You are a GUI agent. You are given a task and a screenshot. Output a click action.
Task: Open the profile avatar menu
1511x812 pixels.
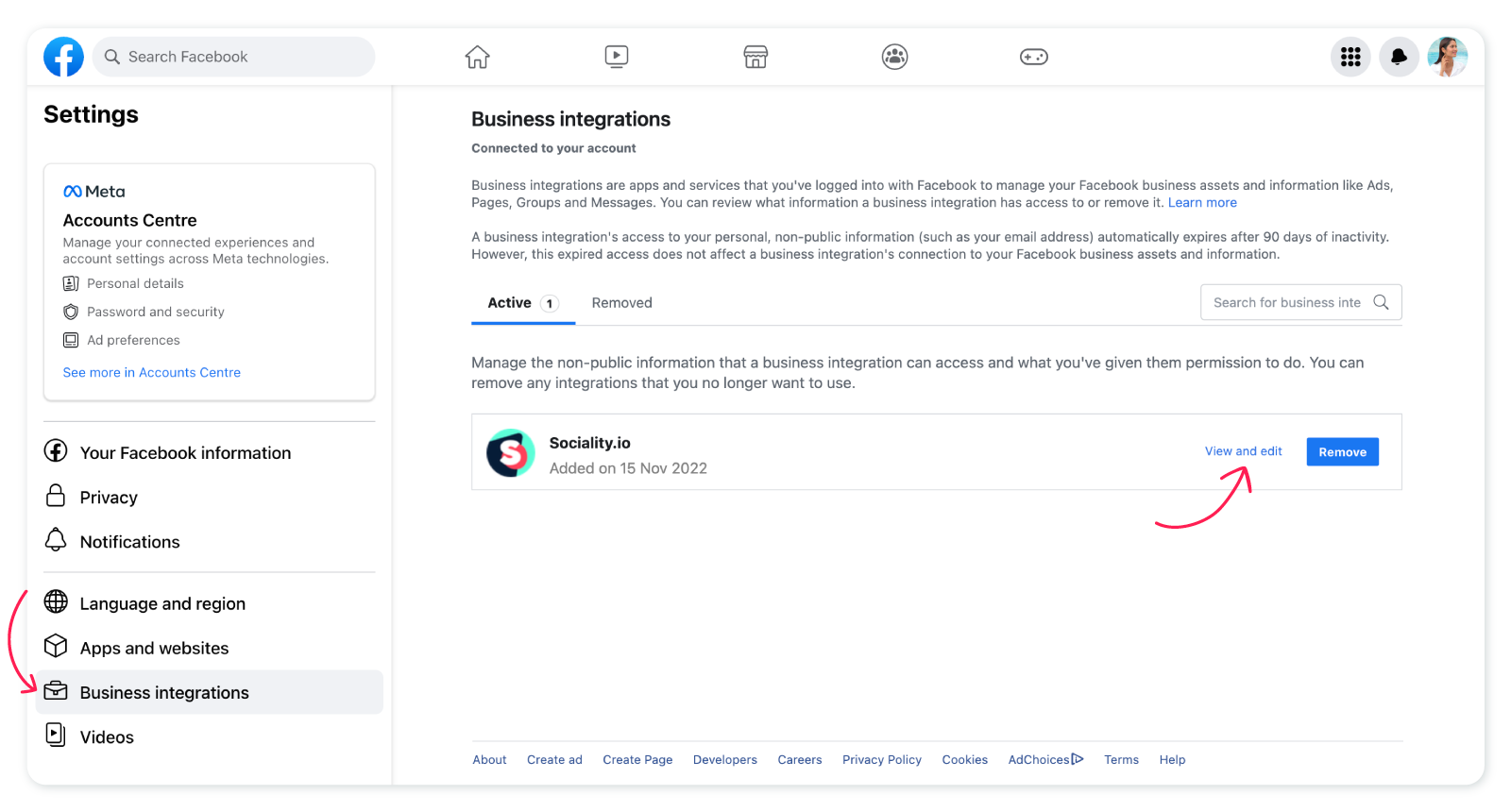[1448, 57]
